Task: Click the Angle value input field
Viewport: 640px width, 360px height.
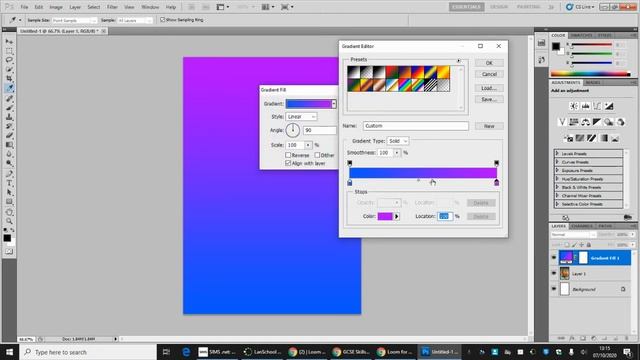Action: (x=320, y=130)
